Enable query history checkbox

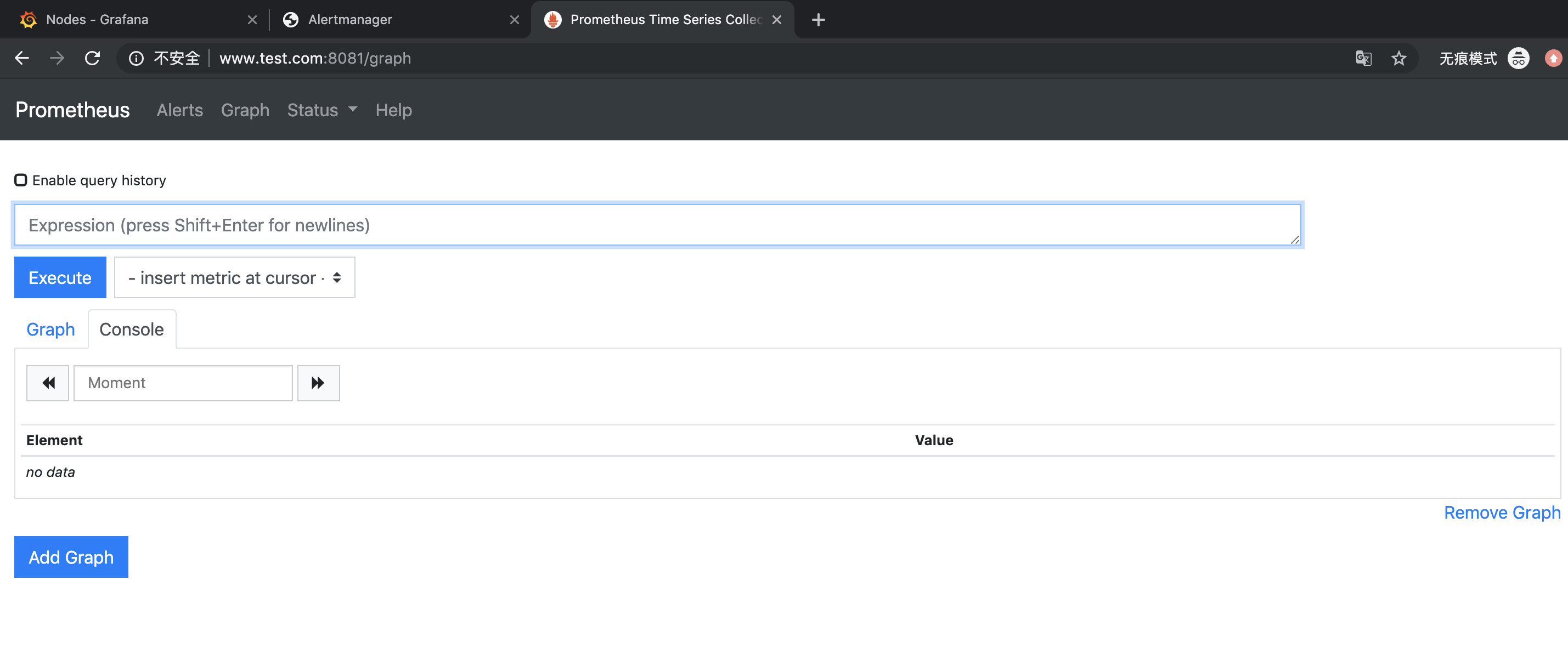(21, 180)
